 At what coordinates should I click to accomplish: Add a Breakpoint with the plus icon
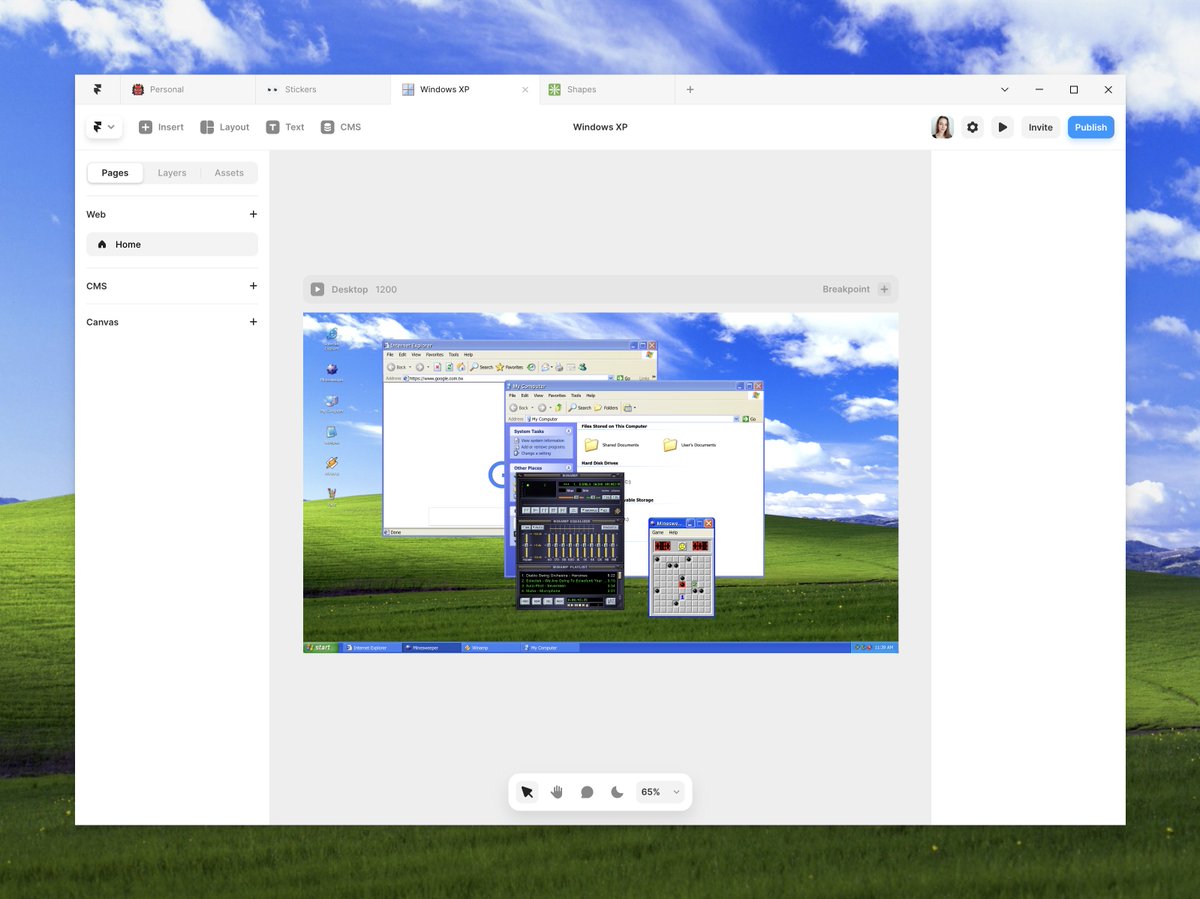[x=884, y=289]
